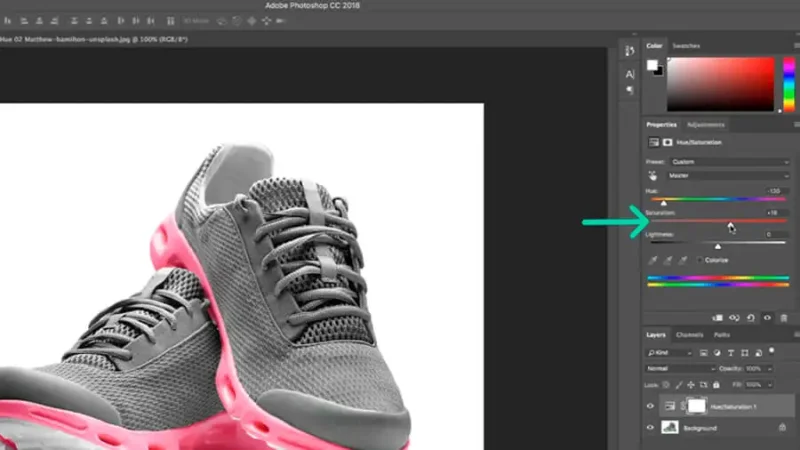Turn layer filtering on or off

[x=772, y=351]
